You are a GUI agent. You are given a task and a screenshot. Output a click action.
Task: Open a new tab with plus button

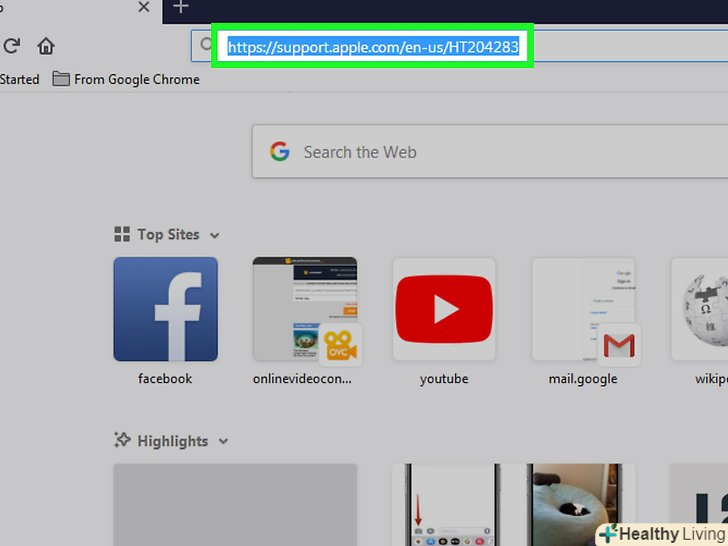[181, 6]
